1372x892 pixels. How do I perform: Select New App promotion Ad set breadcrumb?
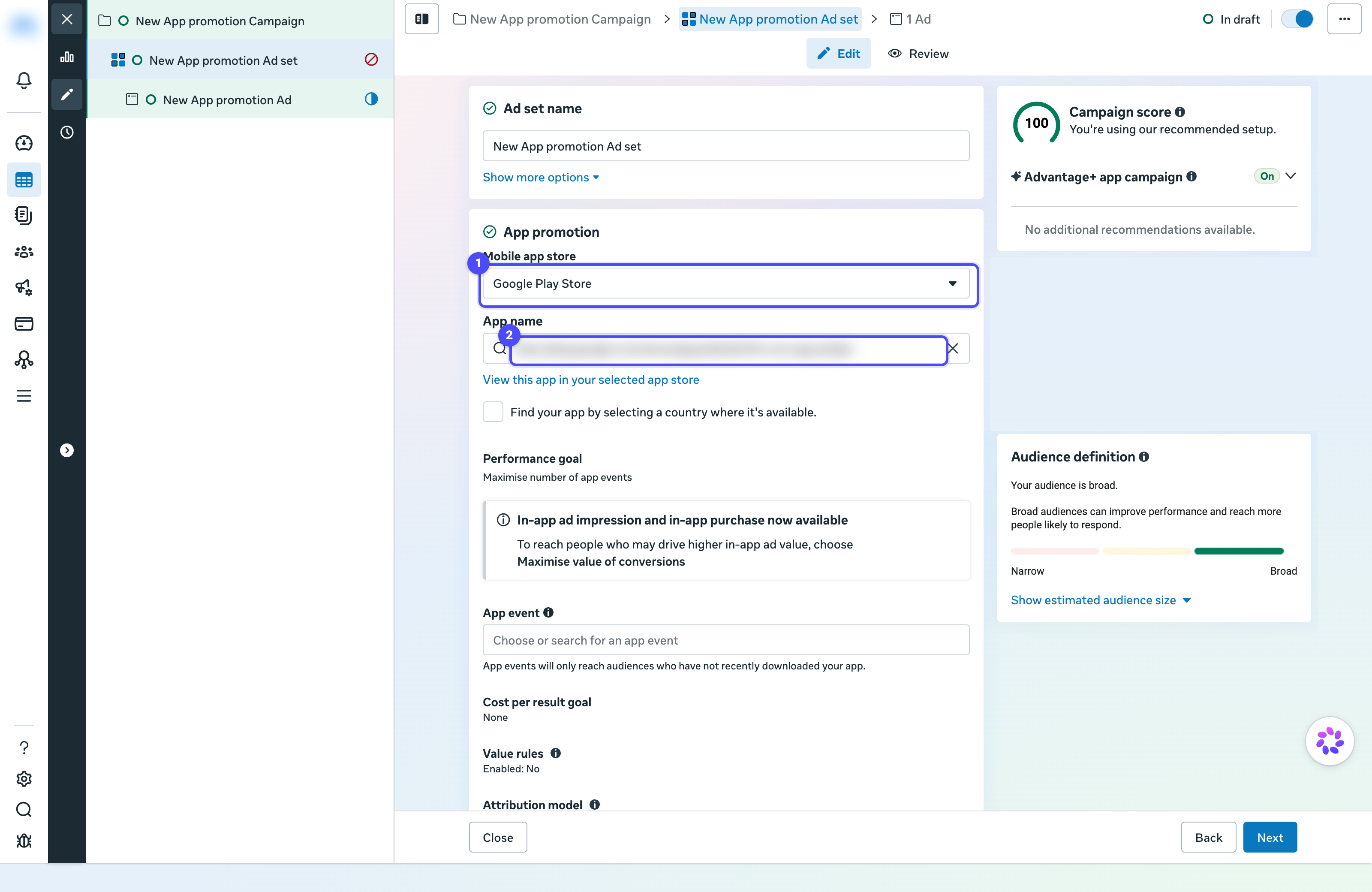point(770,19)
